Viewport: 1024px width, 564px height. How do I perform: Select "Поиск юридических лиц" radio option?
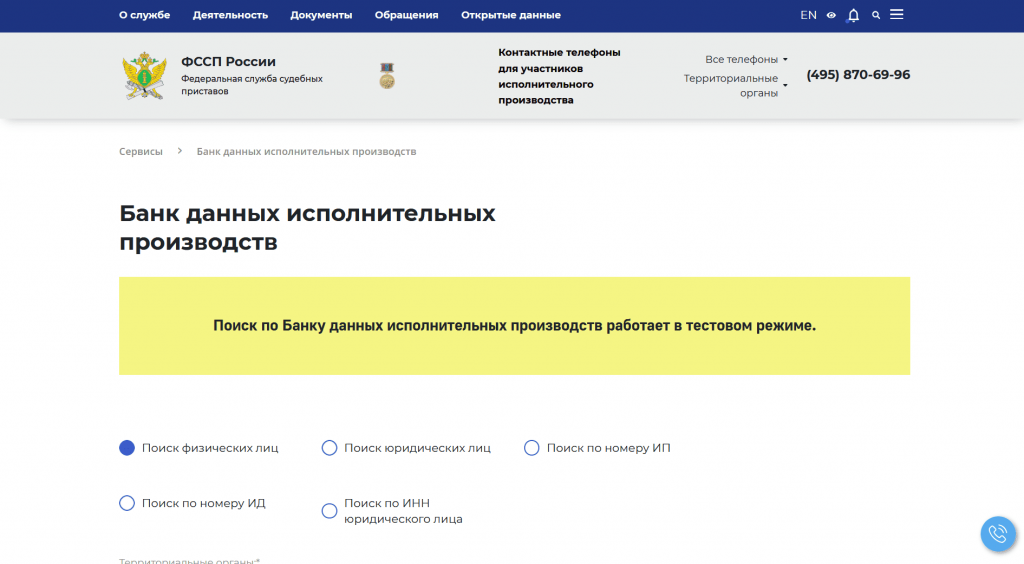(329, 448)
